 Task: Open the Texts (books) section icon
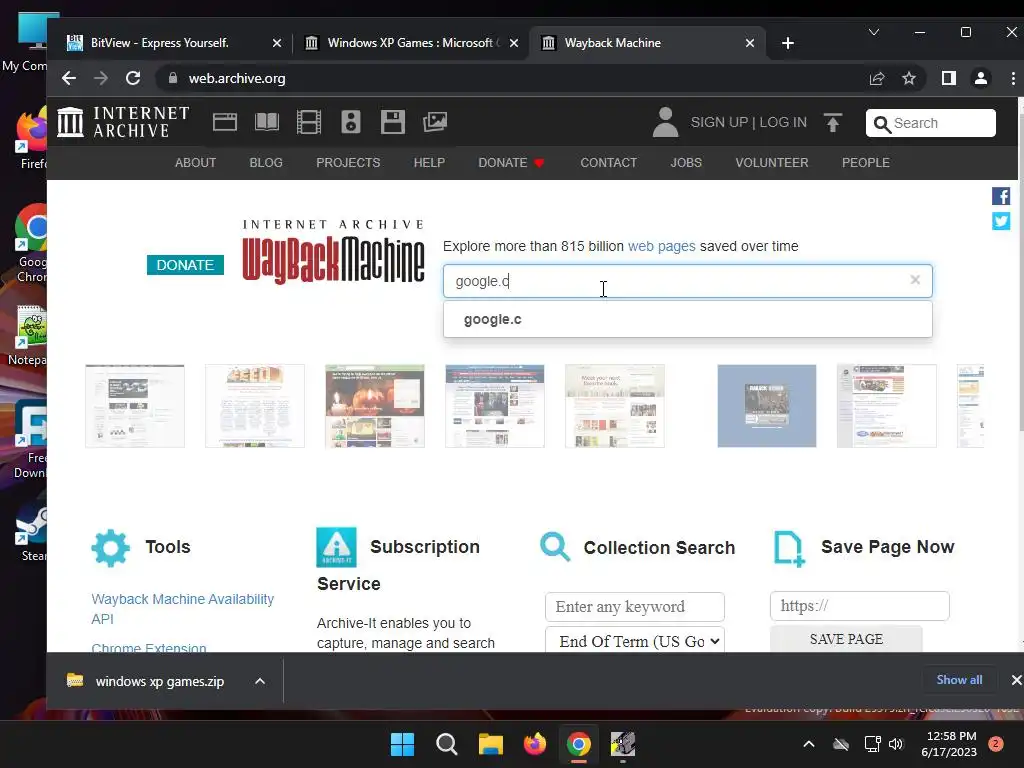click(266, 122)
